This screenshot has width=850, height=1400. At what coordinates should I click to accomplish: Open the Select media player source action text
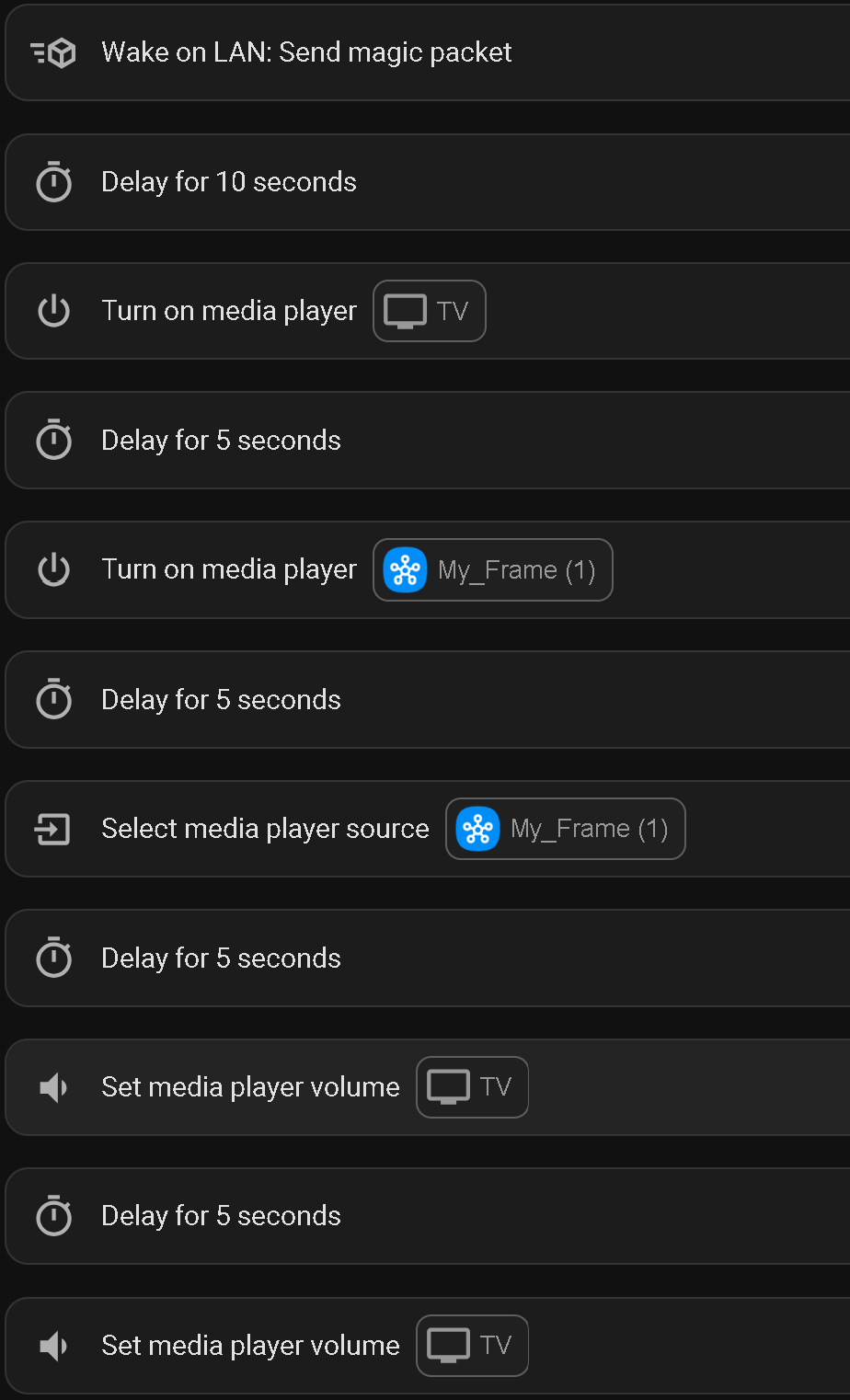click(265, 829)
